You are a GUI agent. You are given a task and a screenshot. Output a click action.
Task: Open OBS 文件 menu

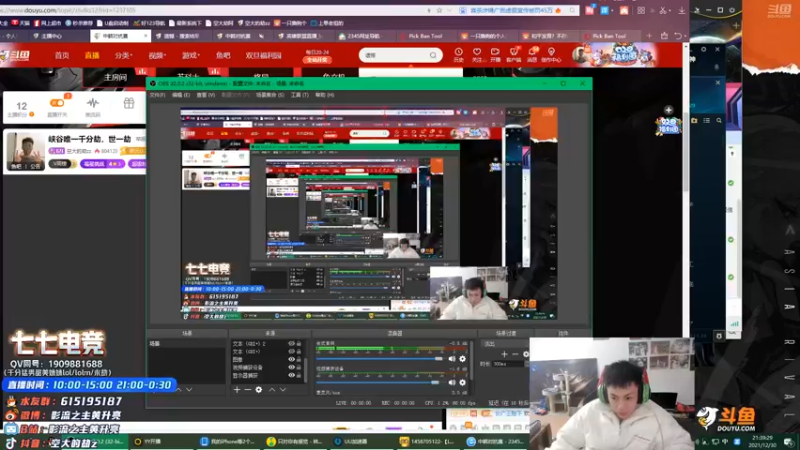(x=157, y=95)
